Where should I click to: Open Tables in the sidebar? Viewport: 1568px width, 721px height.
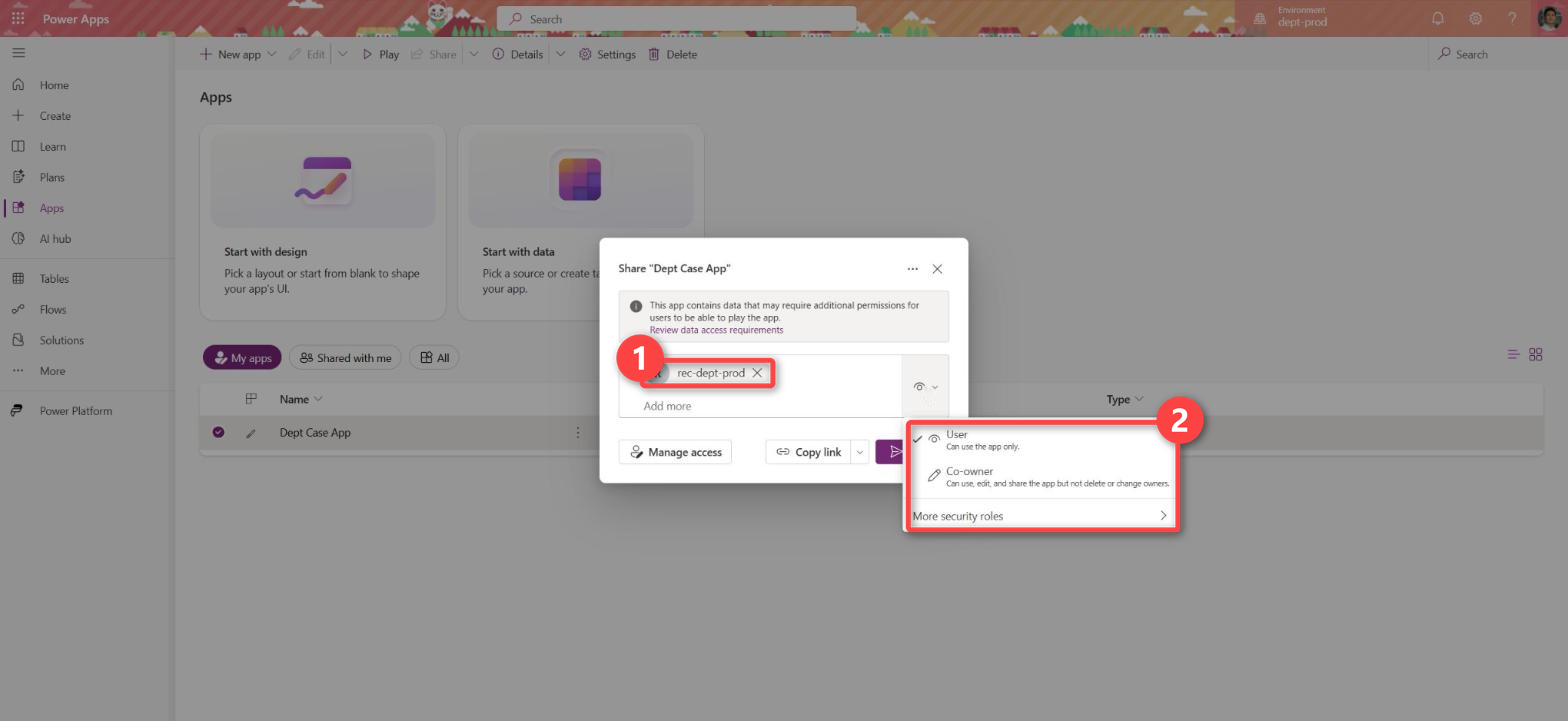coord(54,279)
